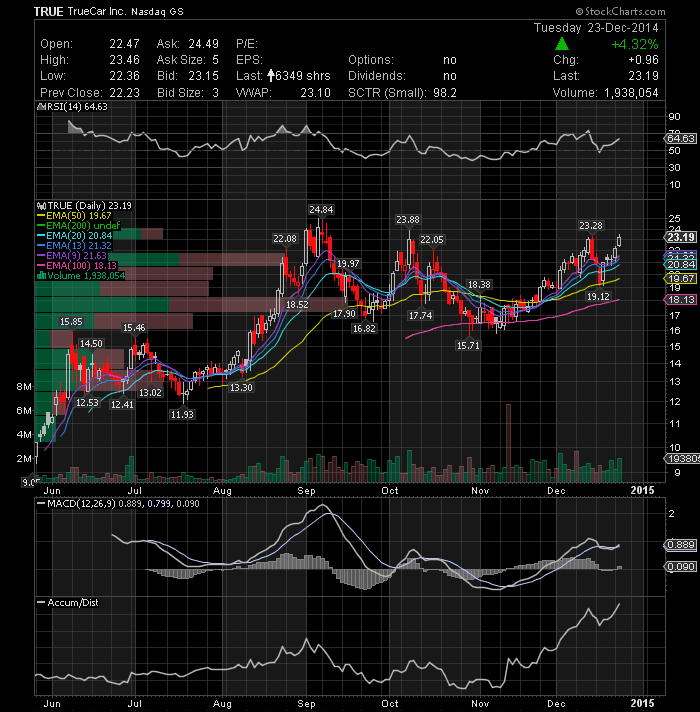Click the Dividends label
The width and height of the screenshot is (700, 712).
click(377, 76)
